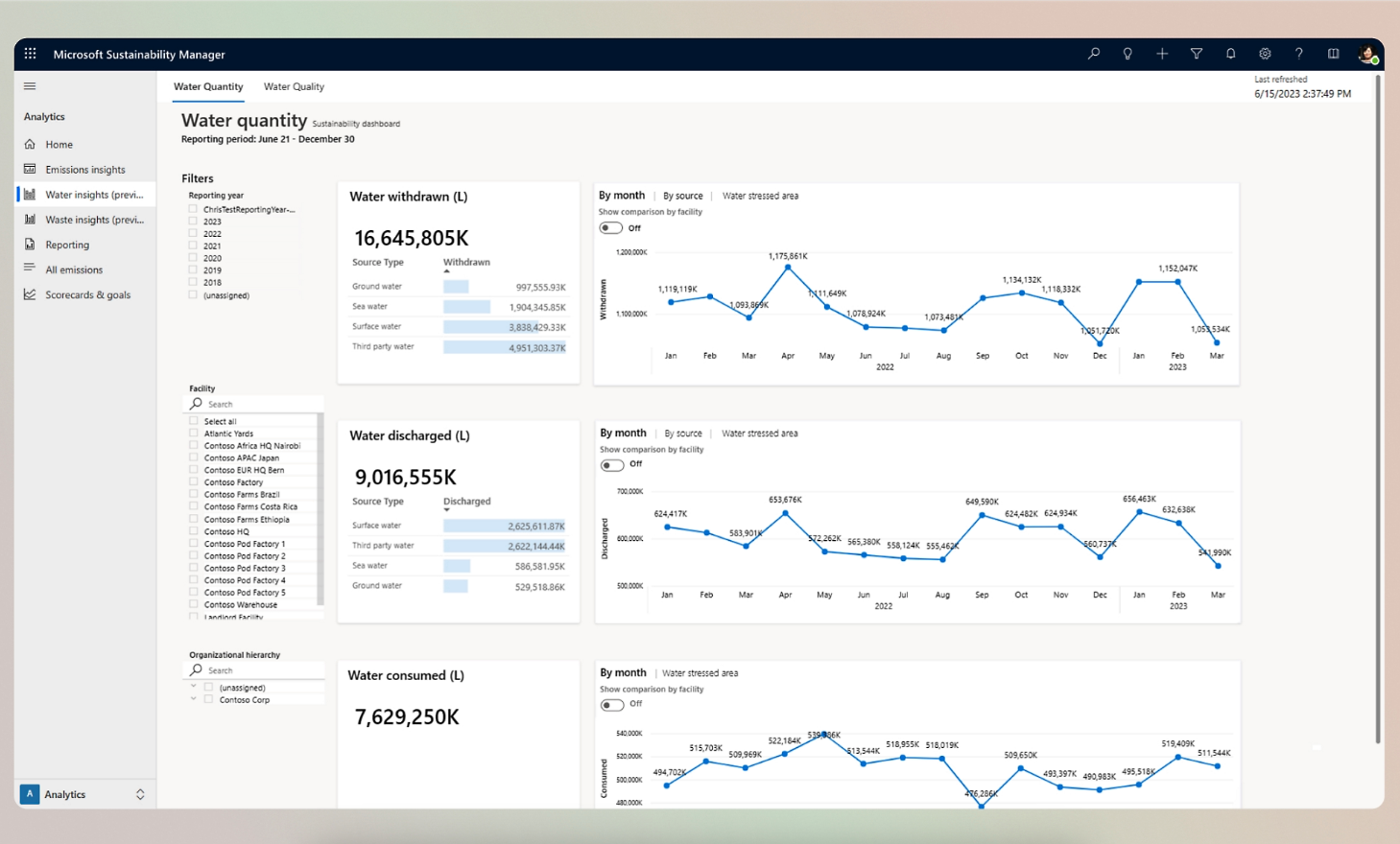Collapse the sidebar with hamburger icon

[x=30, y=86]
